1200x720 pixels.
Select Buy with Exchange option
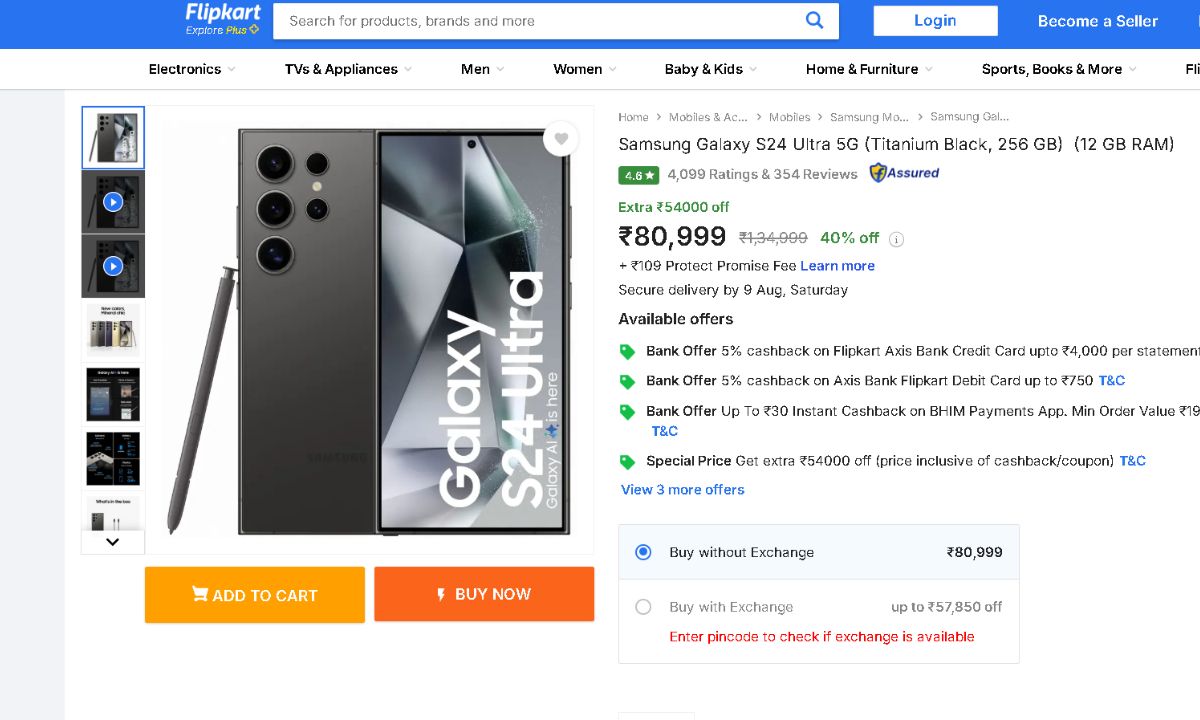tap(644, 607)
